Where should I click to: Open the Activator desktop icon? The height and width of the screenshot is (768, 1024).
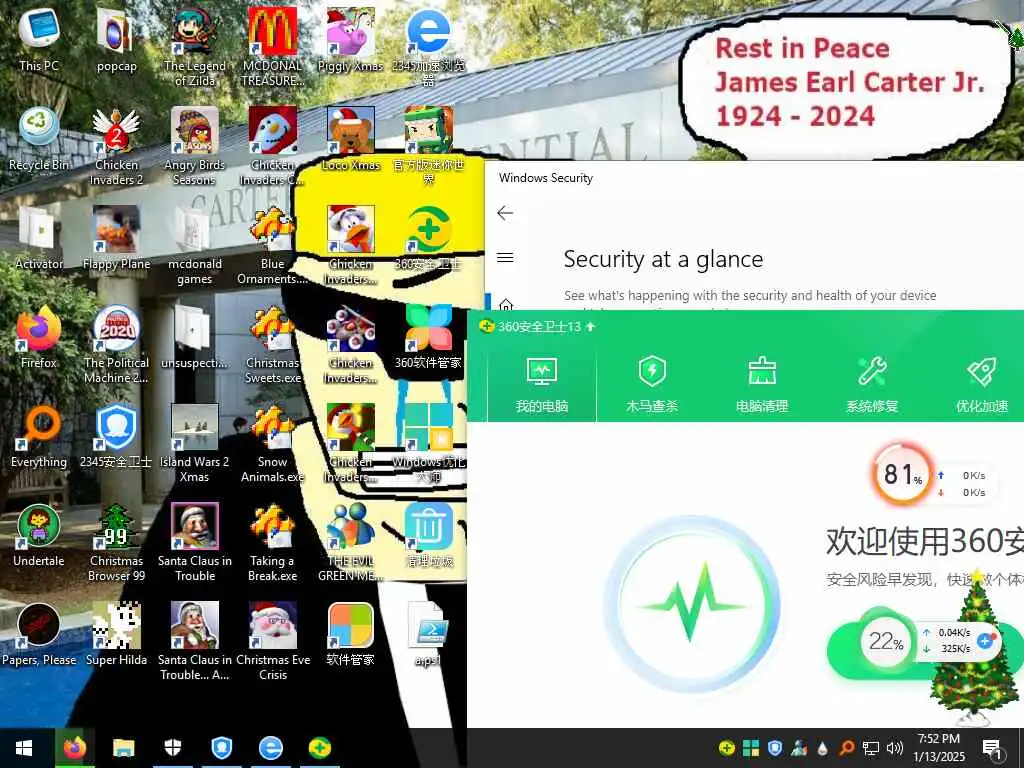pyautogui.click(x=39, y=238)
